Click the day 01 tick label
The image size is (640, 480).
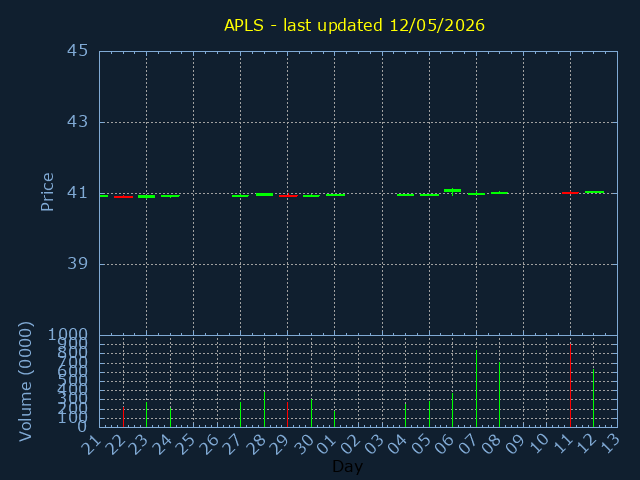tap(326, 444)
